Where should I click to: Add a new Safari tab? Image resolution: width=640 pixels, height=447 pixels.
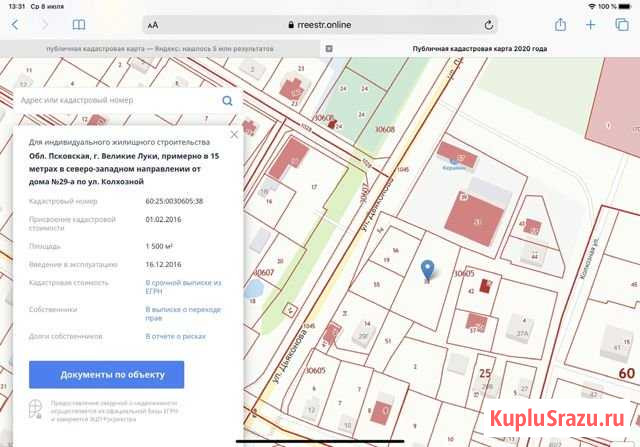coord(590,25)
